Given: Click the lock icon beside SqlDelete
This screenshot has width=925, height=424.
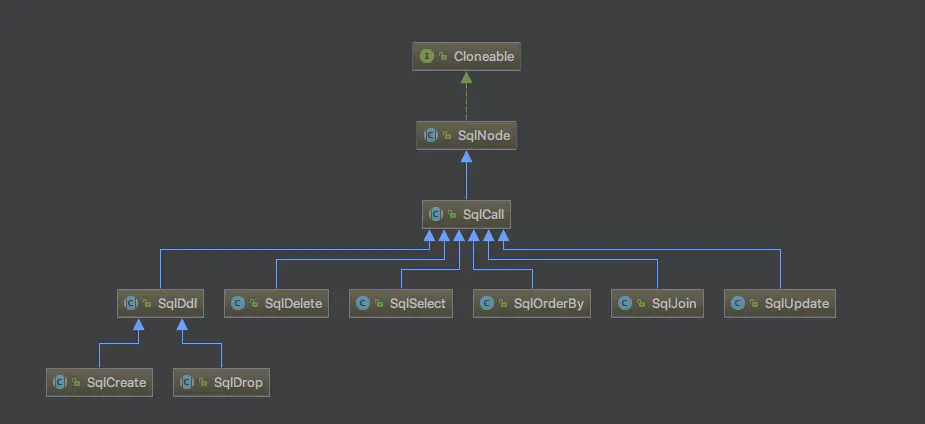Looking at the screenshot, I should [254, 304].
